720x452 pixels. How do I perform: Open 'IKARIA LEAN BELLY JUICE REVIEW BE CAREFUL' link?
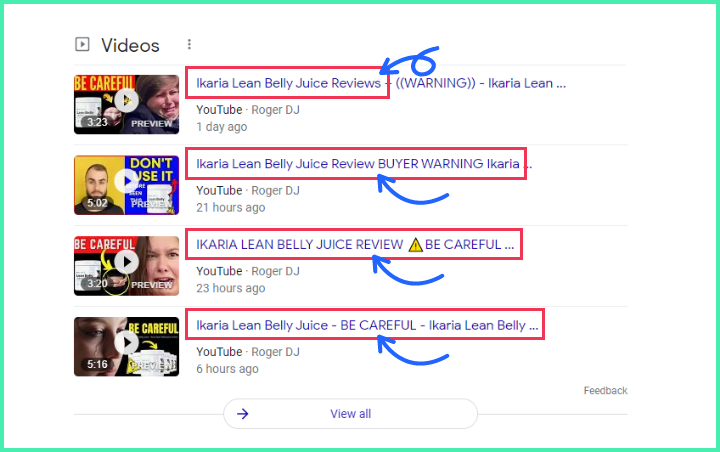(355, 244)
